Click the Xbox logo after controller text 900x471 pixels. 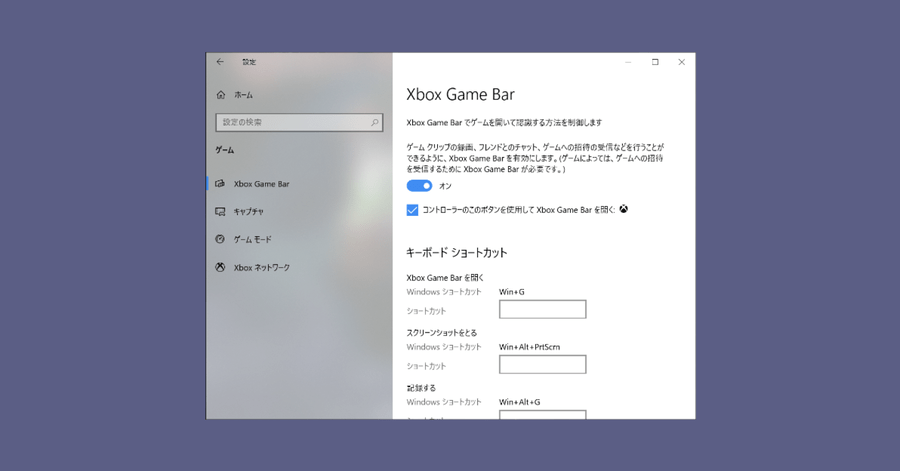[x=623, y=209]
